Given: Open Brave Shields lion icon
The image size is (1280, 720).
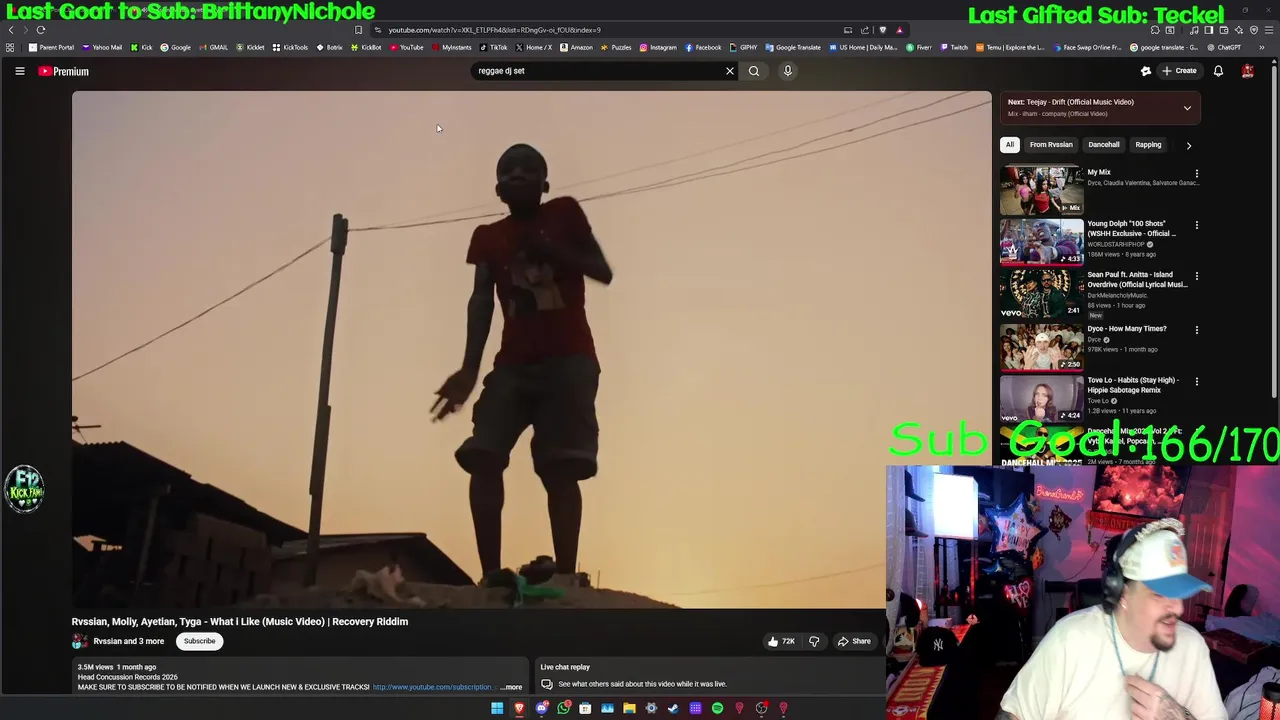Looking at the screenshot, I should (x=882, y=30).
